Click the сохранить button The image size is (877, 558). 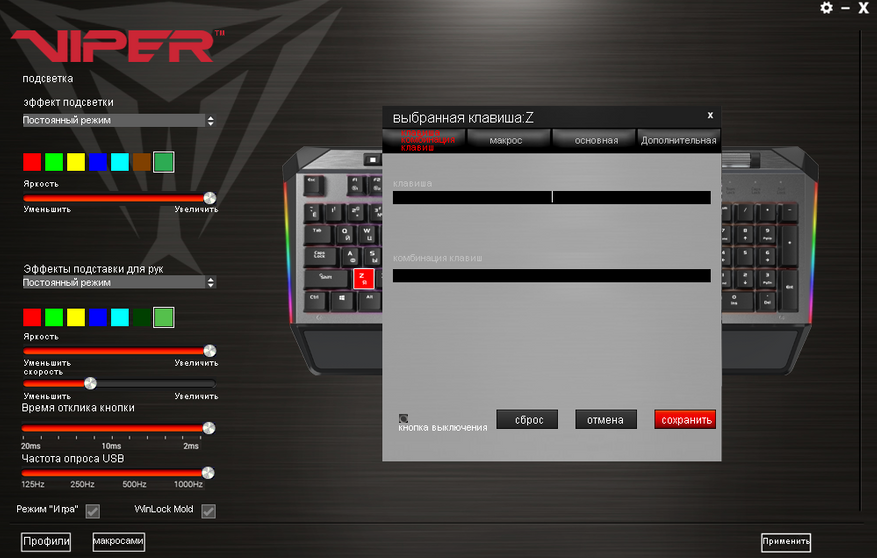[685, 419]
